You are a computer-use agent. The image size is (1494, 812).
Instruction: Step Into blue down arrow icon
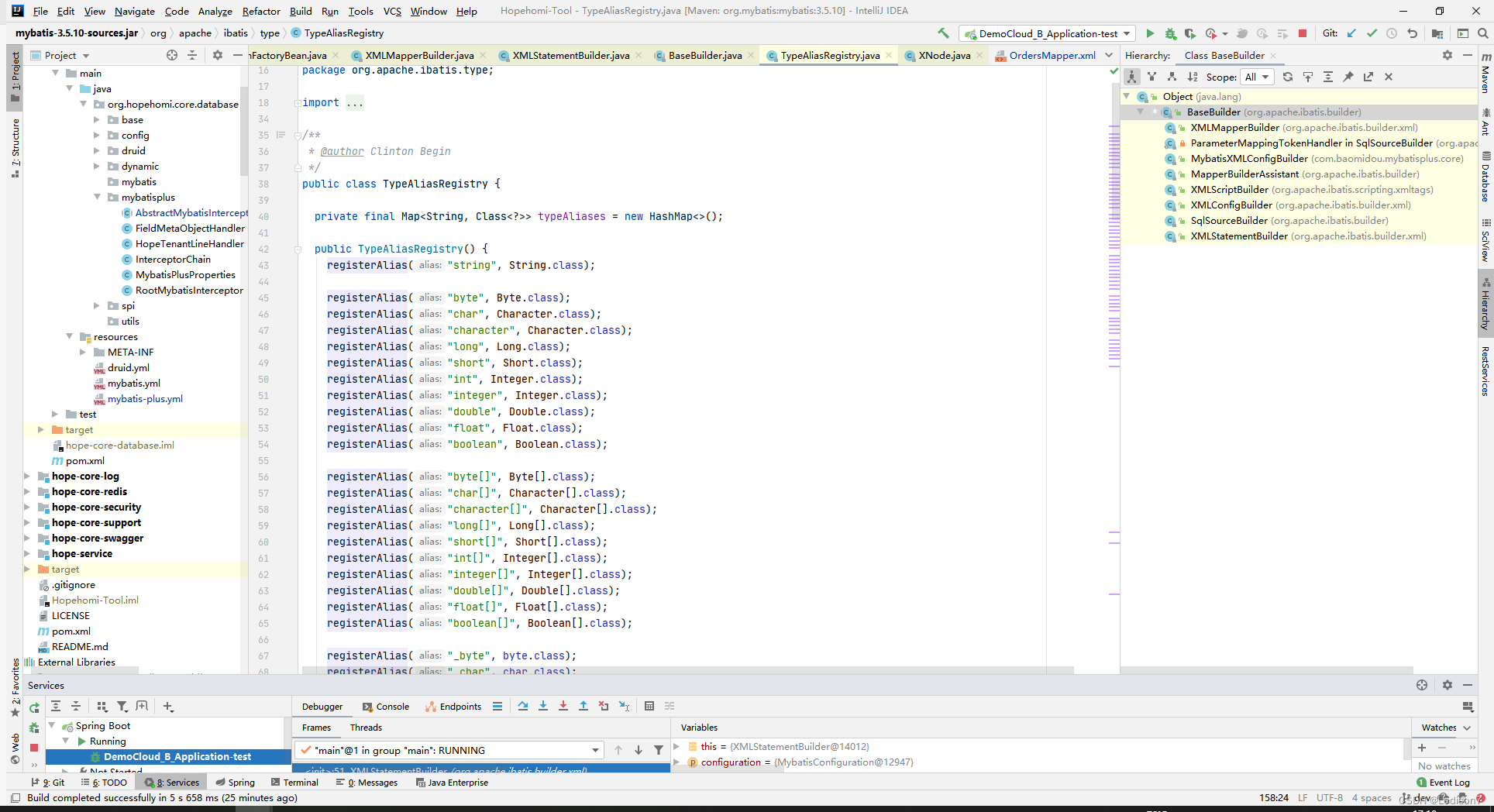pos(543,706)
